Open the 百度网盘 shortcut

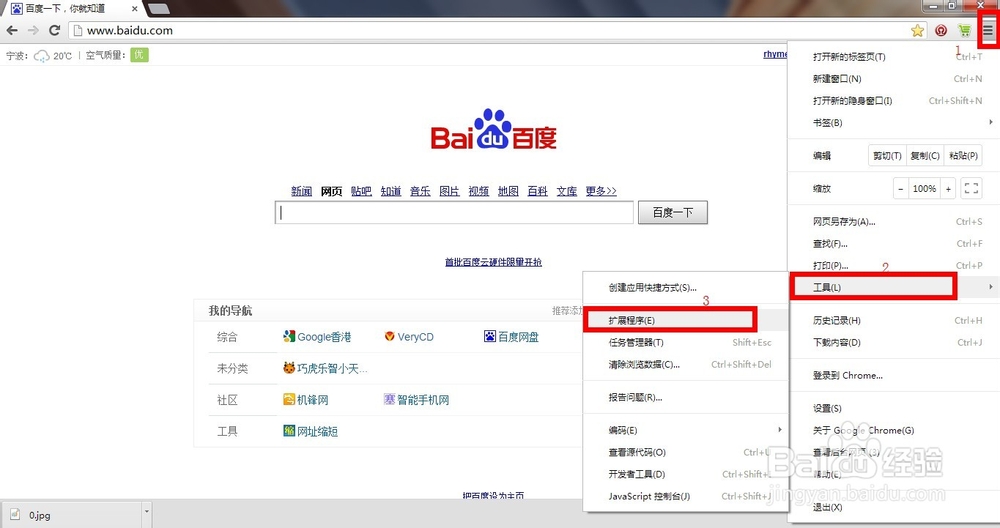pyautogui.click(x=511, y=337)
